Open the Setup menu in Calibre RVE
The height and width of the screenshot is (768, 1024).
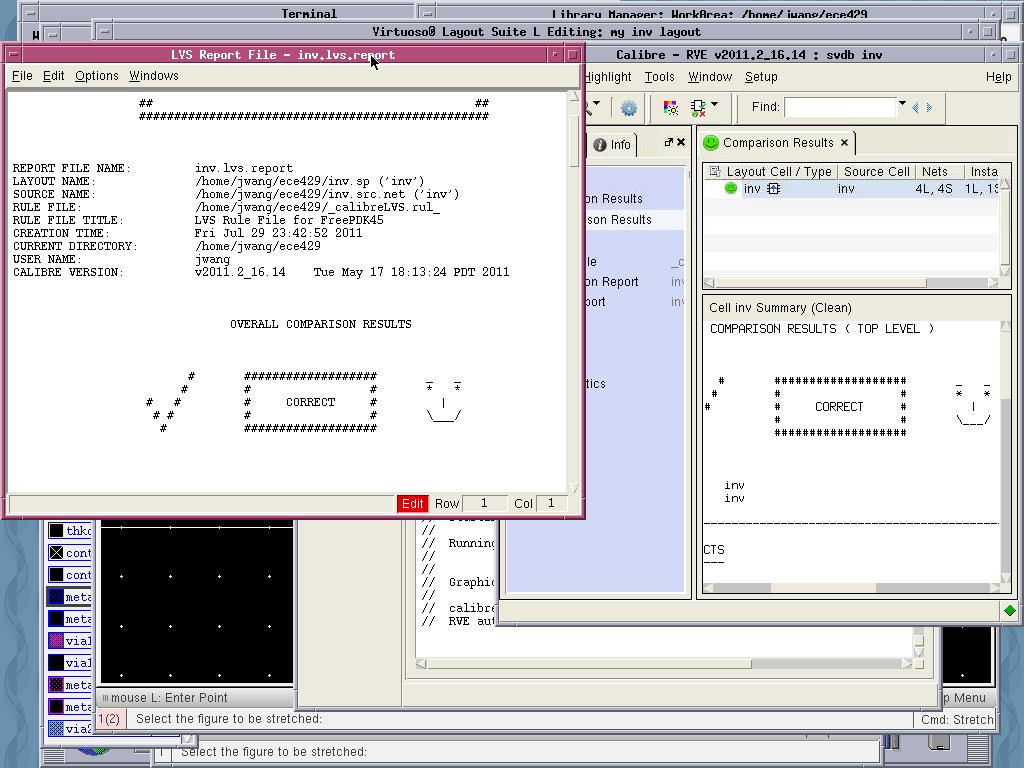tap(761, 77)
